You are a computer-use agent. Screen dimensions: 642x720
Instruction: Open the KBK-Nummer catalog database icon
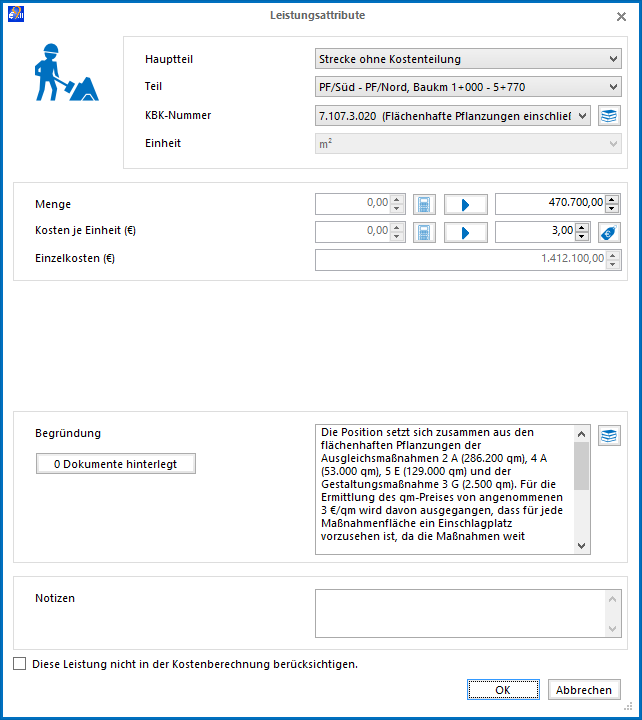pyautogui.click(x=609, y=116)
